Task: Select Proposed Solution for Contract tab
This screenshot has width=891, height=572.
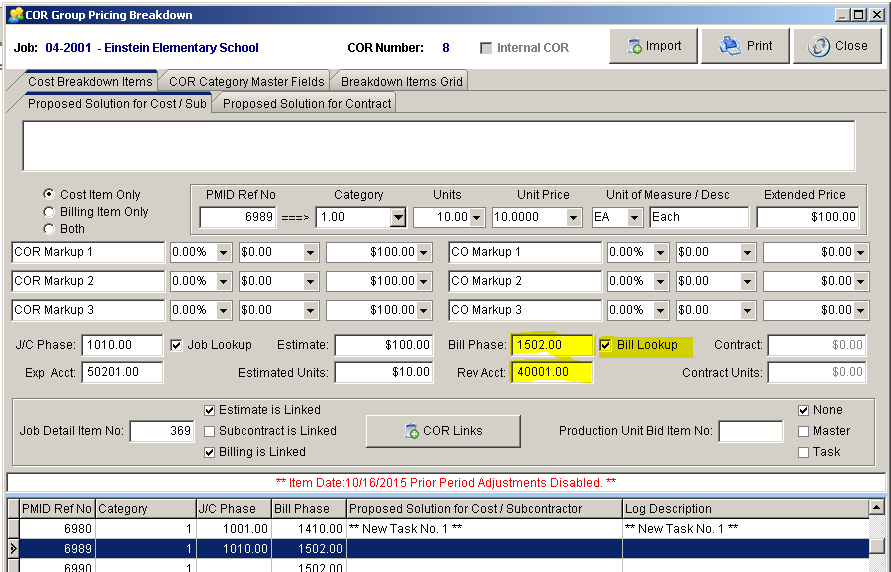Action: (307, 103)
